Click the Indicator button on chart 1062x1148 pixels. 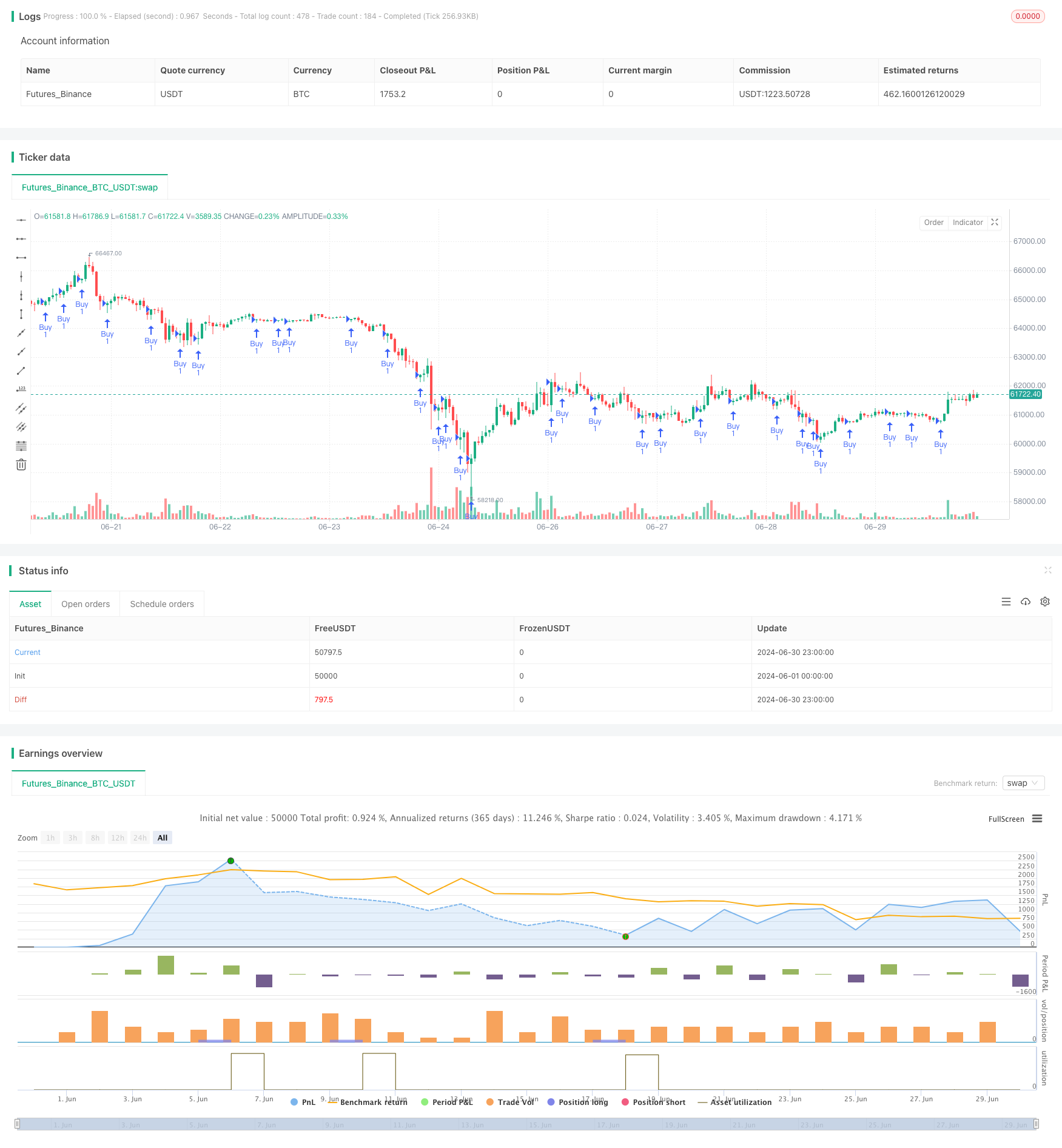967,223
